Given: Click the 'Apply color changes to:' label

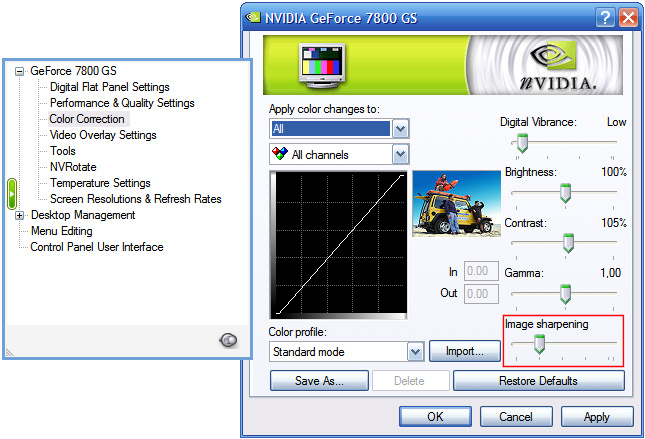Looking at the screenshot, I should click(x=324, y=109).
